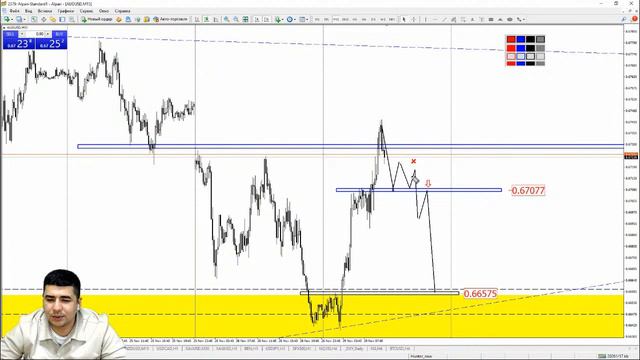The height and width of the screenshot is (360, 640).
Task: Select the standard Cursor mode
Action: [x=404, y=19]
